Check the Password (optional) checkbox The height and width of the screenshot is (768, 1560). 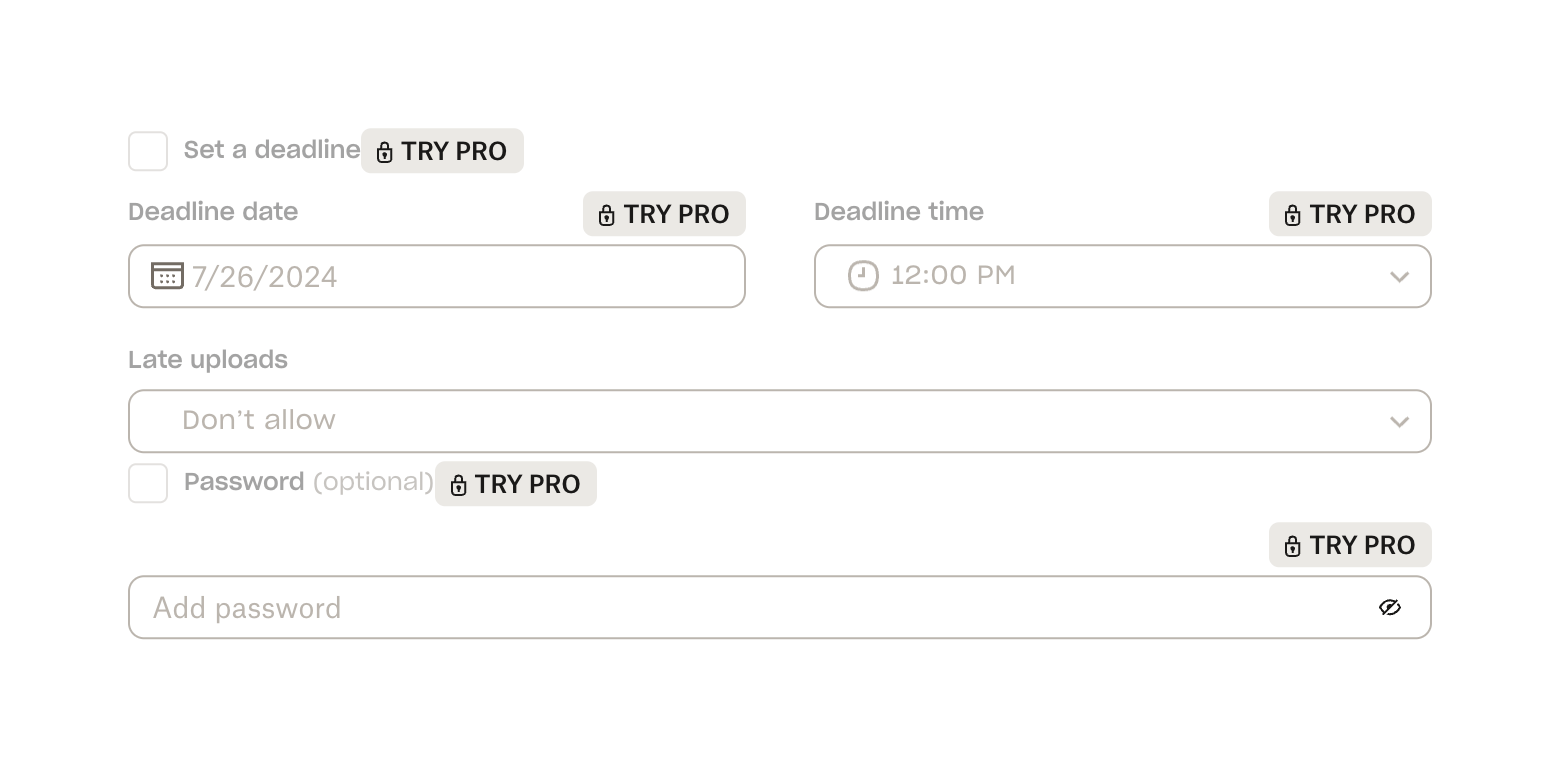(148, 483)
